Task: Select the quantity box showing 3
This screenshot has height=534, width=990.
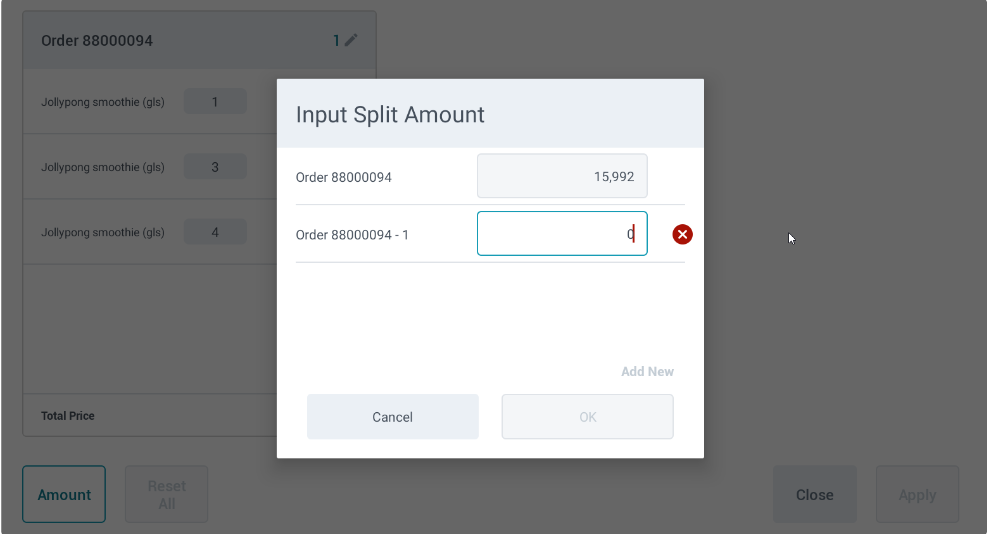Action: click(x=215, y=167)
